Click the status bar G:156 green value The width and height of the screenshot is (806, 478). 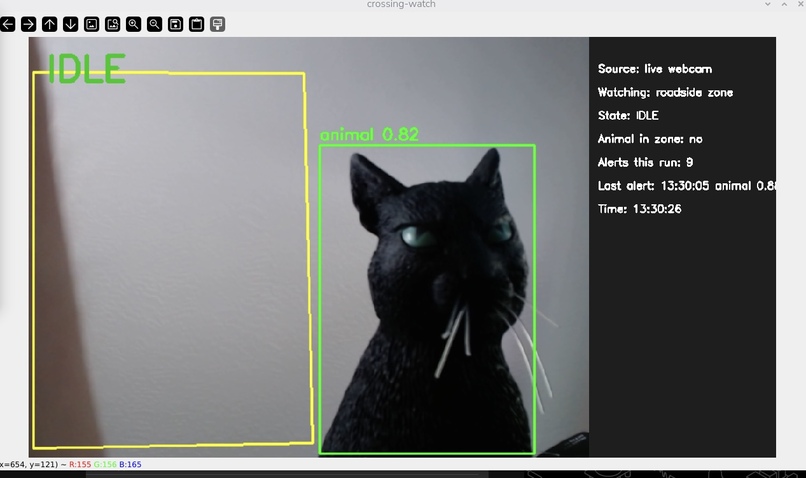pos(105,464)
